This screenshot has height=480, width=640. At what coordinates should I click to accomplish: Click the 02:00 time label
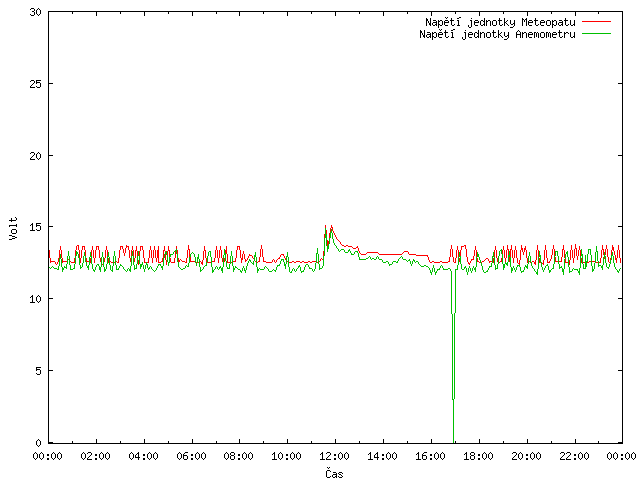point(96,456)
